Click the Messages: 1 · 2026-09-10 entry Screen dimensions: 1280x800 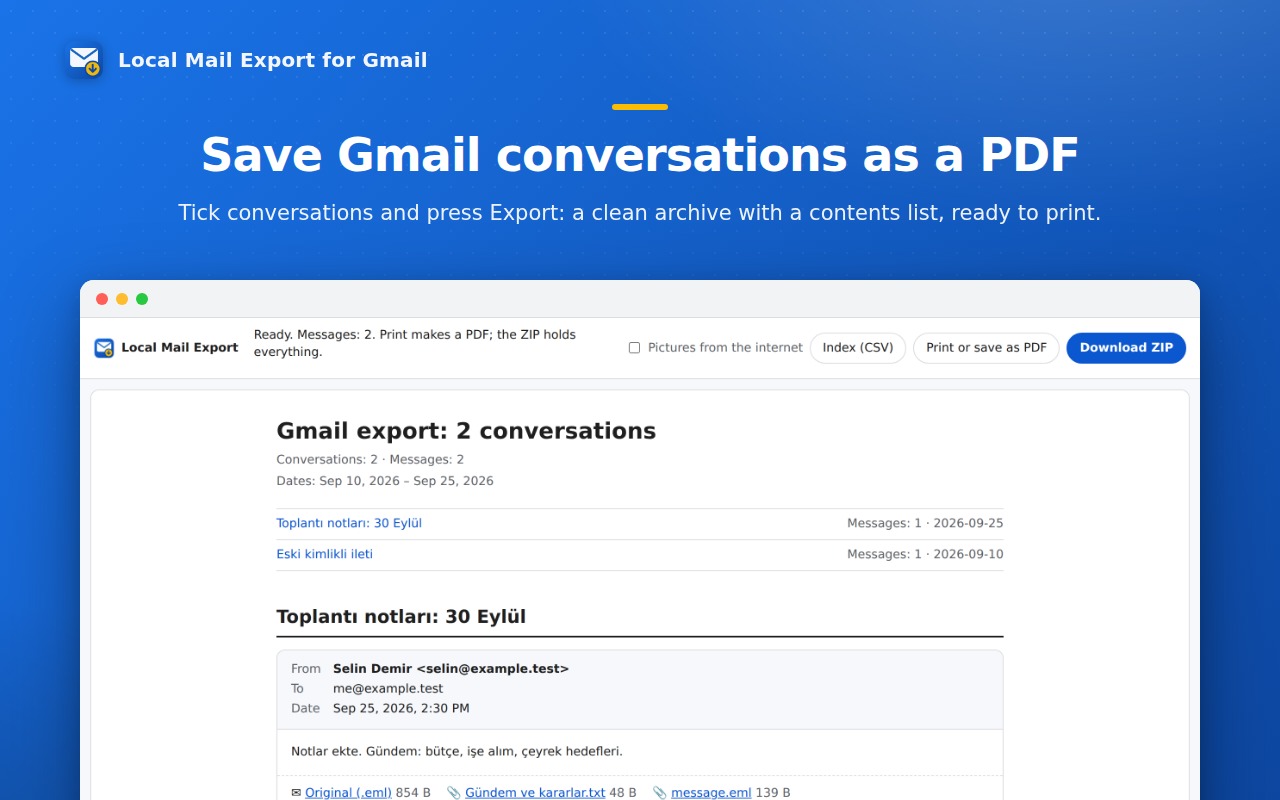coord(925,554)
